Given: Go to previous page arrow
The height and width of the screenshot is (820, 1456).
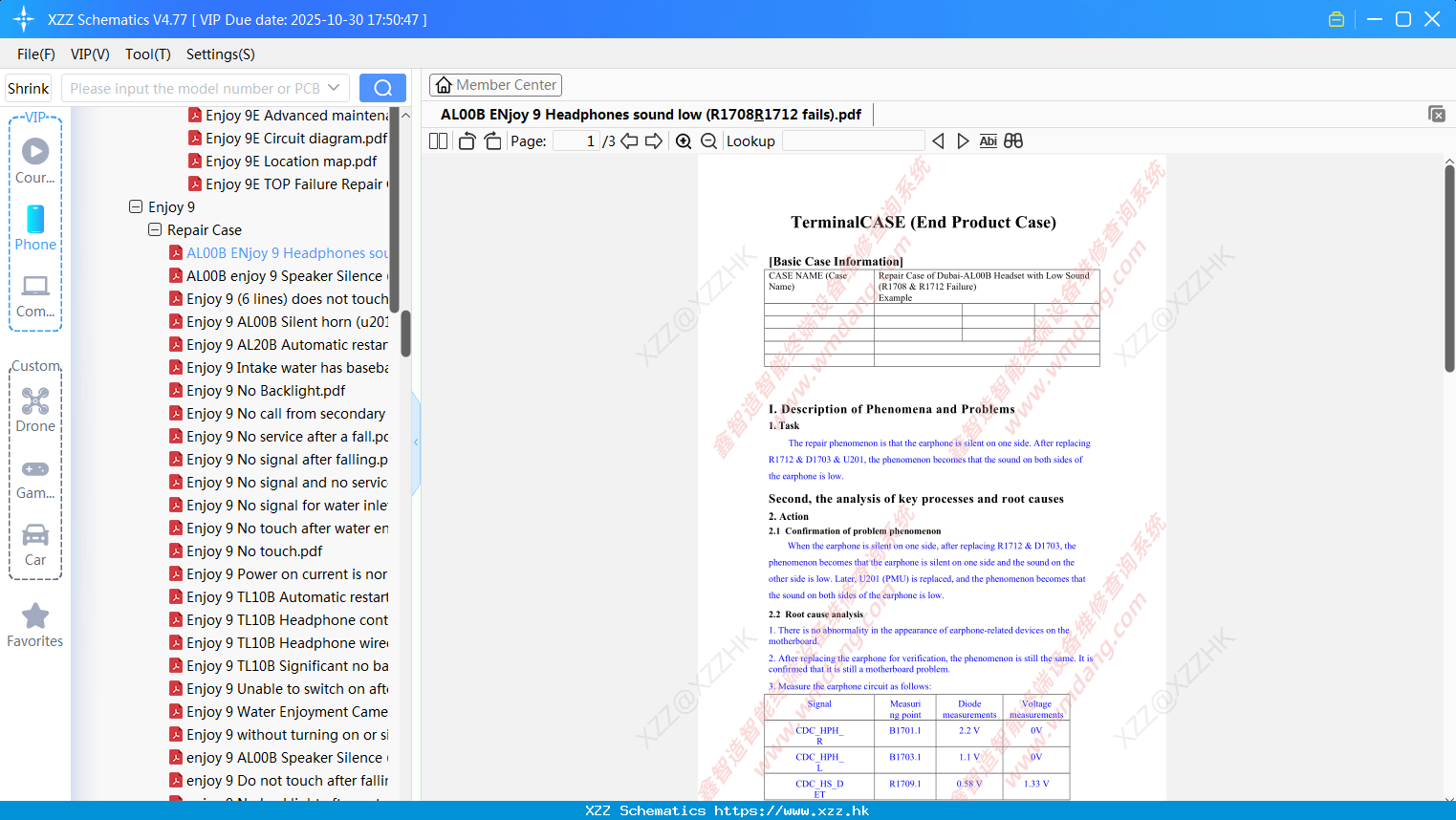Looking at the screenshot, I should 629,140.
